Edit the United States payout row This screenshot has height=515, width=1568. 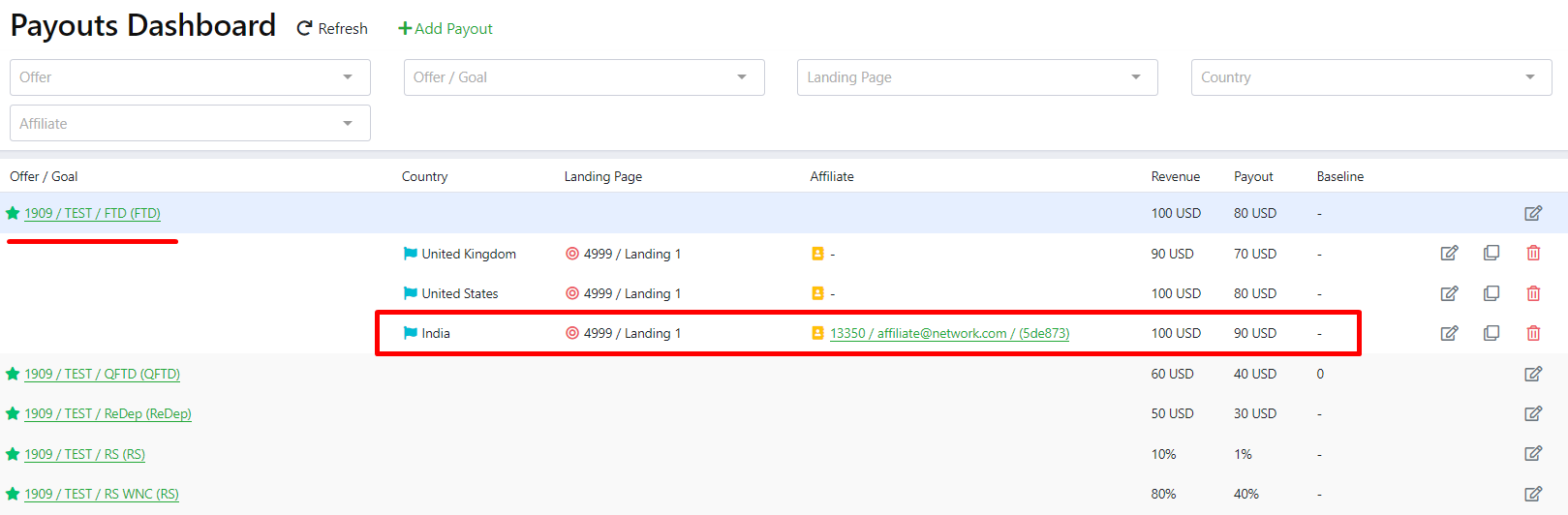pos(1449,293)
